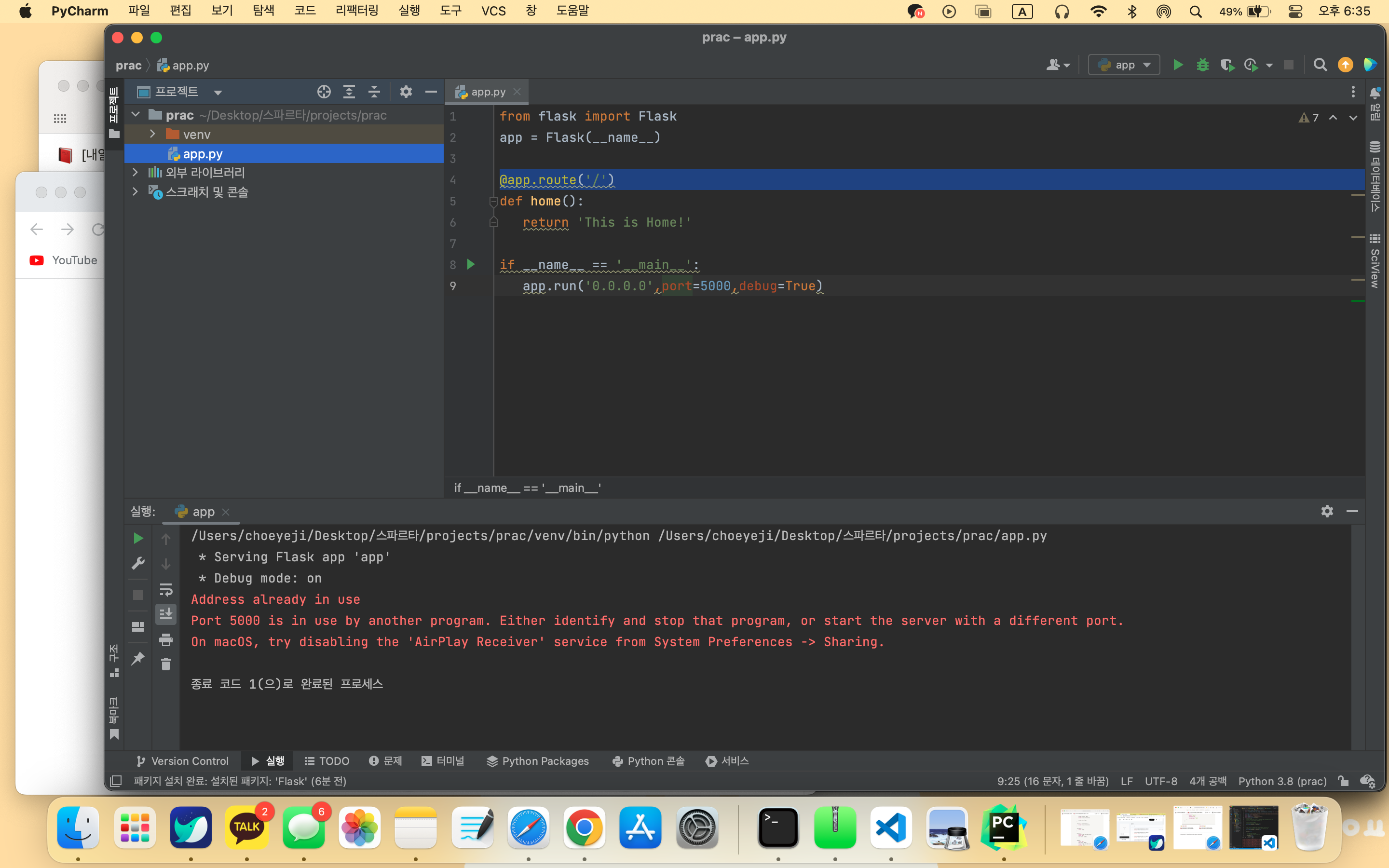Image resolution: width=1389 pixels, height=868 pixels.
Task: Open the Python Console tab
Action: click(648, 760)
